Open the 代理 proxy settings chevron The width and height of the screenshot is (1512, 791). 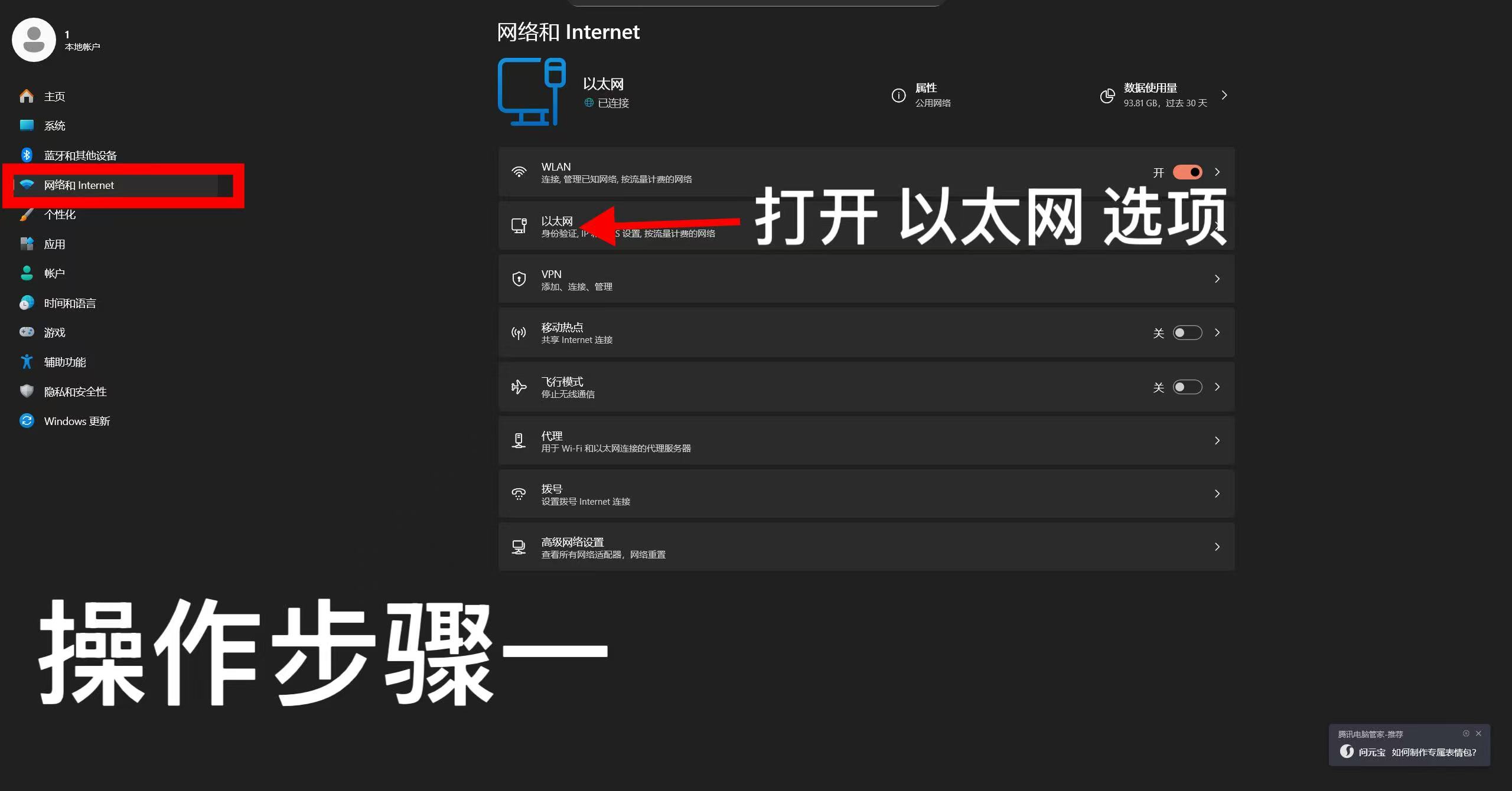[1217, 440]
